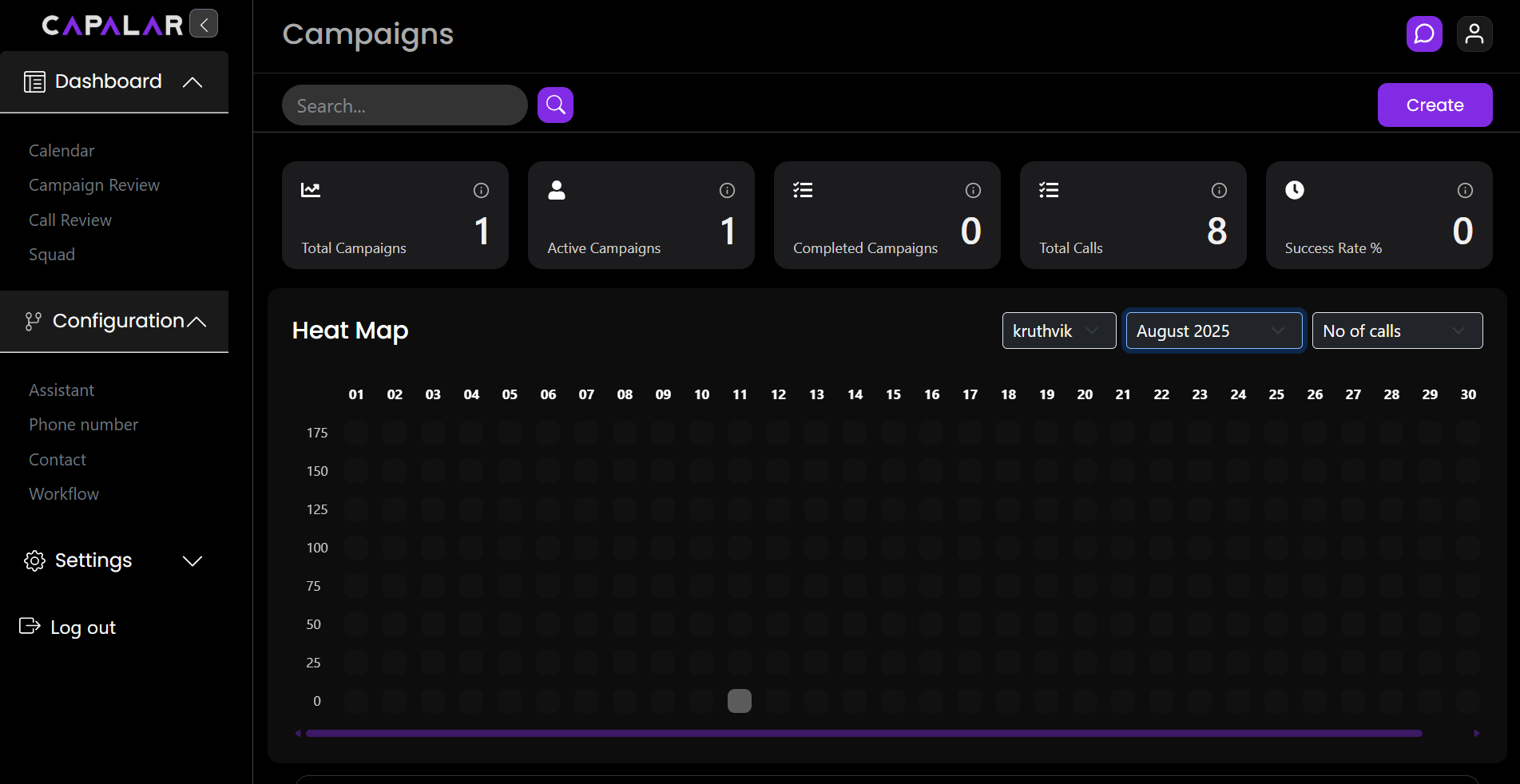This screenshot has height=784, width=1520.
Task: Go to Campaign Review page
Action: coord(94,185)
